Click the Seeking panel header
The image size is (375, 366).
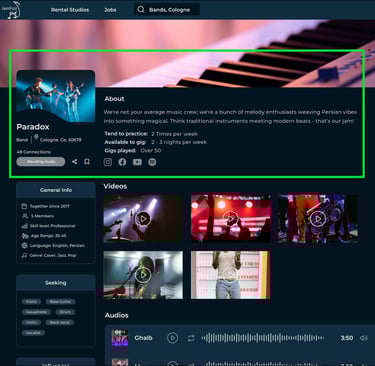(x=56, y=283)
